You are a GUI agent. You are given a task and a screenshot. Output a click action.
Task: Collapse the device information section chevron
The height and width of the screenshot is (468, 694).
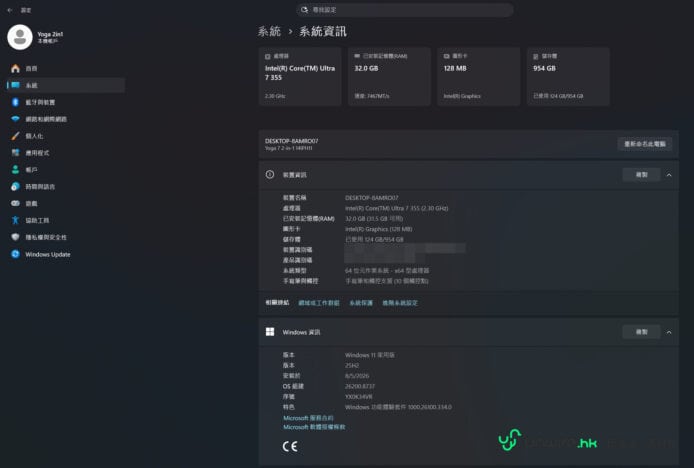click(669, 175)
